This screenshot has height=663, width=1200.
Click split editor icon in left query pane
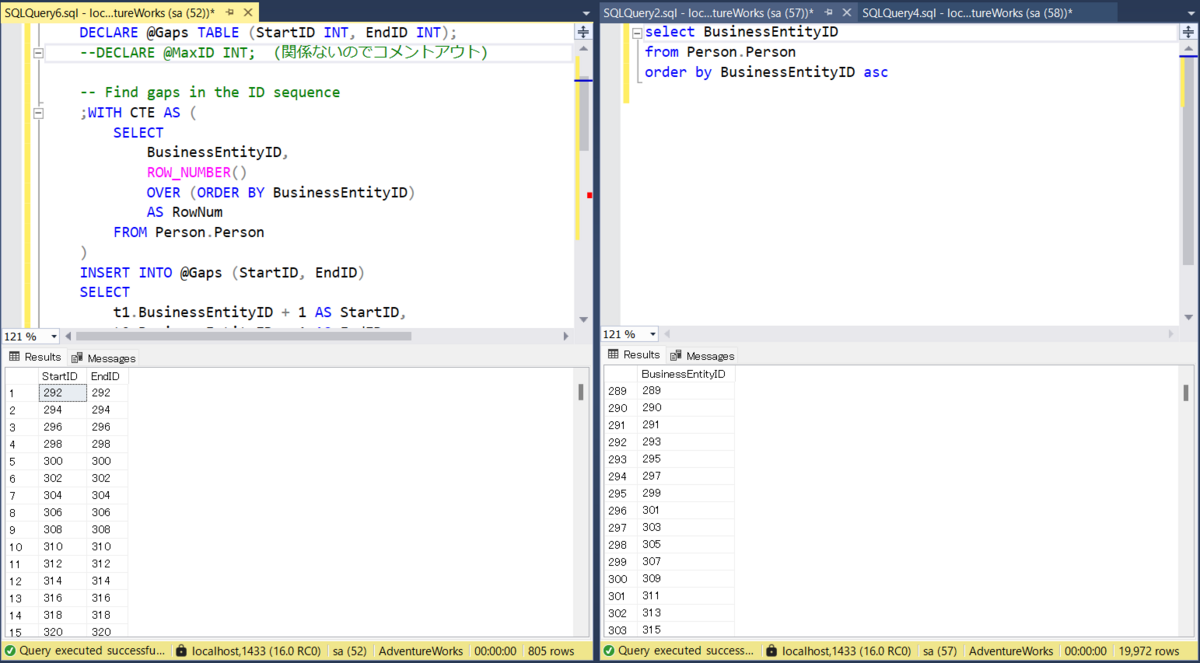(583, 32)
